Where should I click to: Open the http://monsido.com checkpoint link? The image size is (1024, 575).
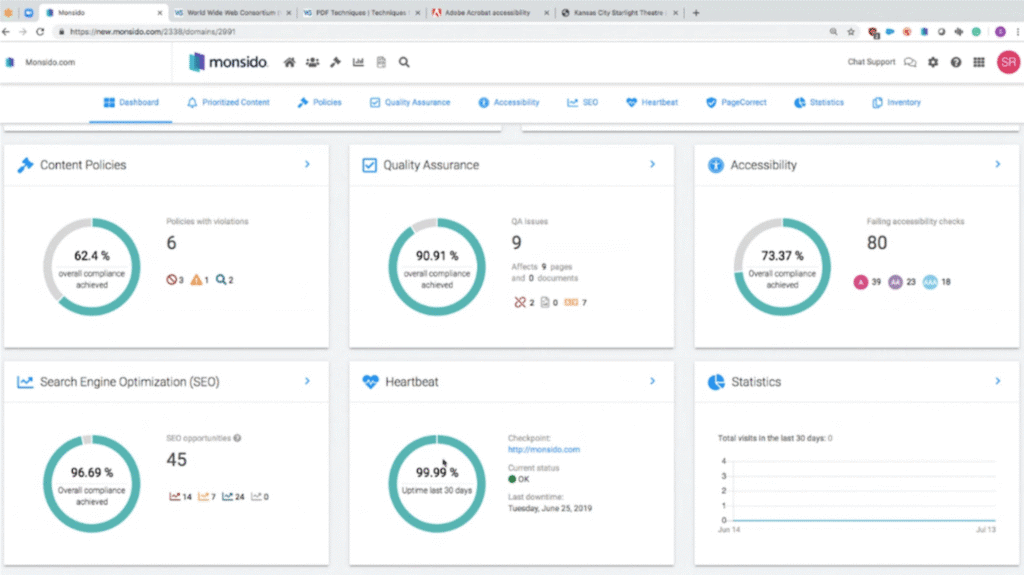coord(544,450)
